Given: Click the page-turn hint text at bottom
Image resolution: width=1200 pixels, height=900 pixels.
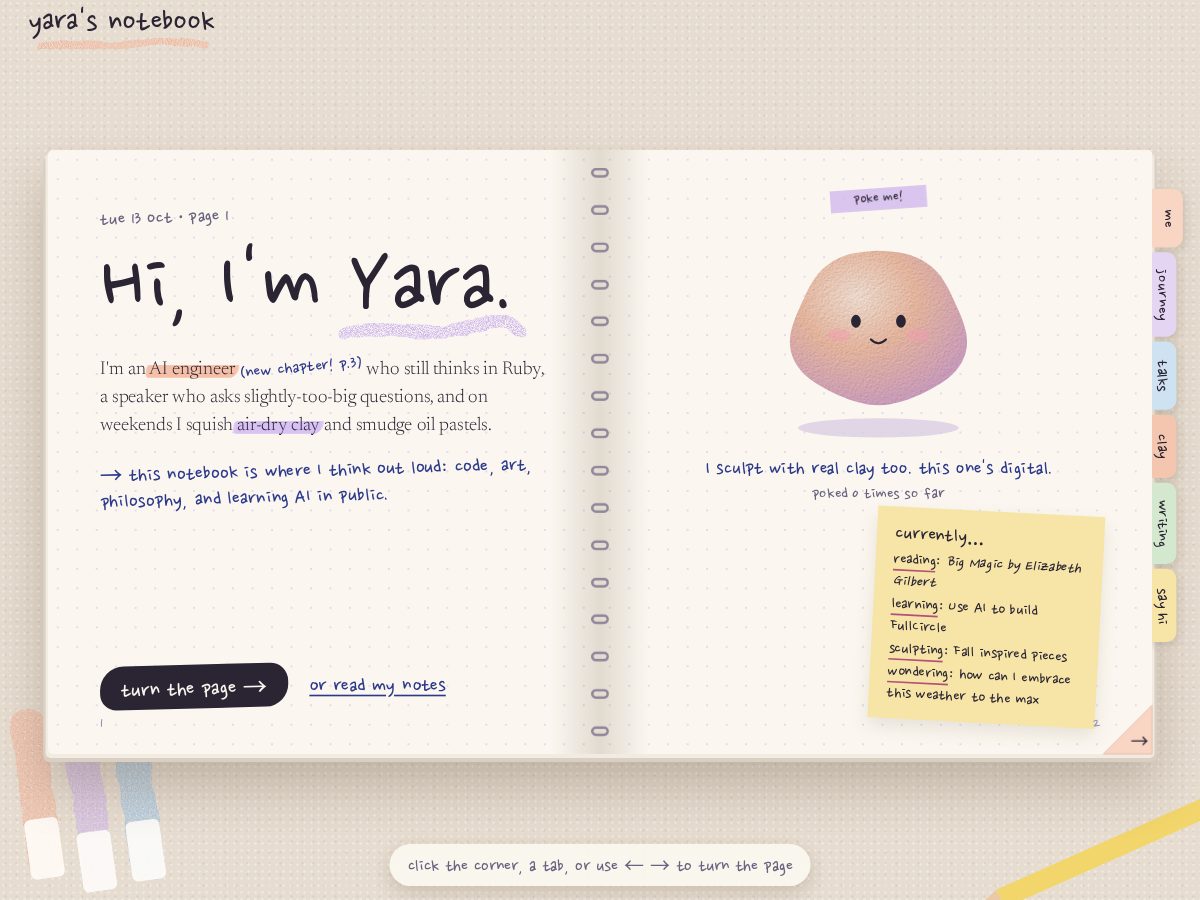Looking at the screenshot, I should pos(600,865).
